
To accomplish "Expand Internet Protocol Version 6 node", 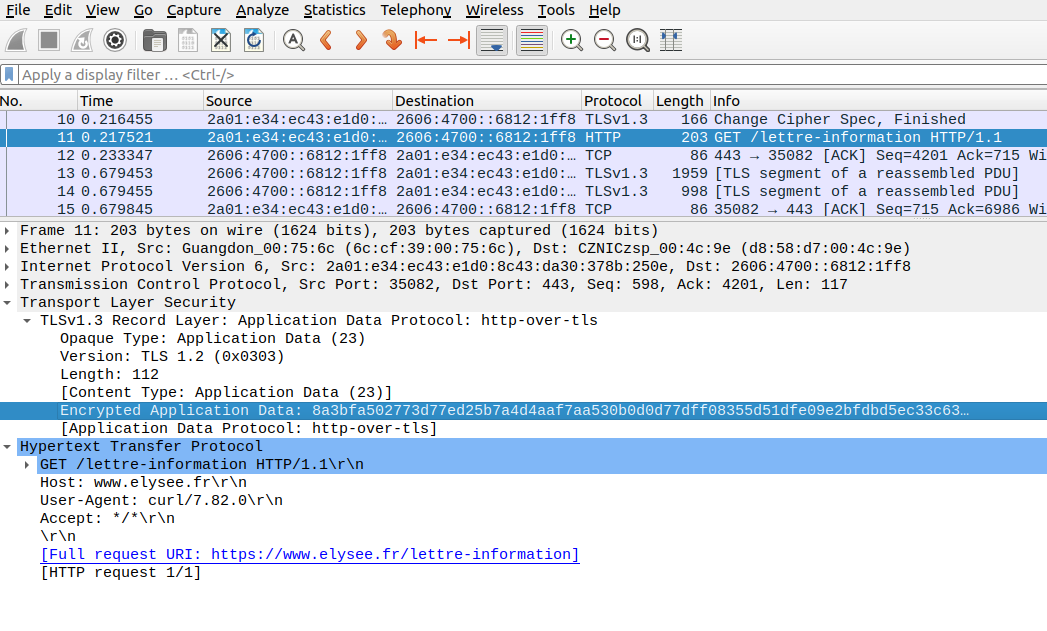I will click(7, 266).
